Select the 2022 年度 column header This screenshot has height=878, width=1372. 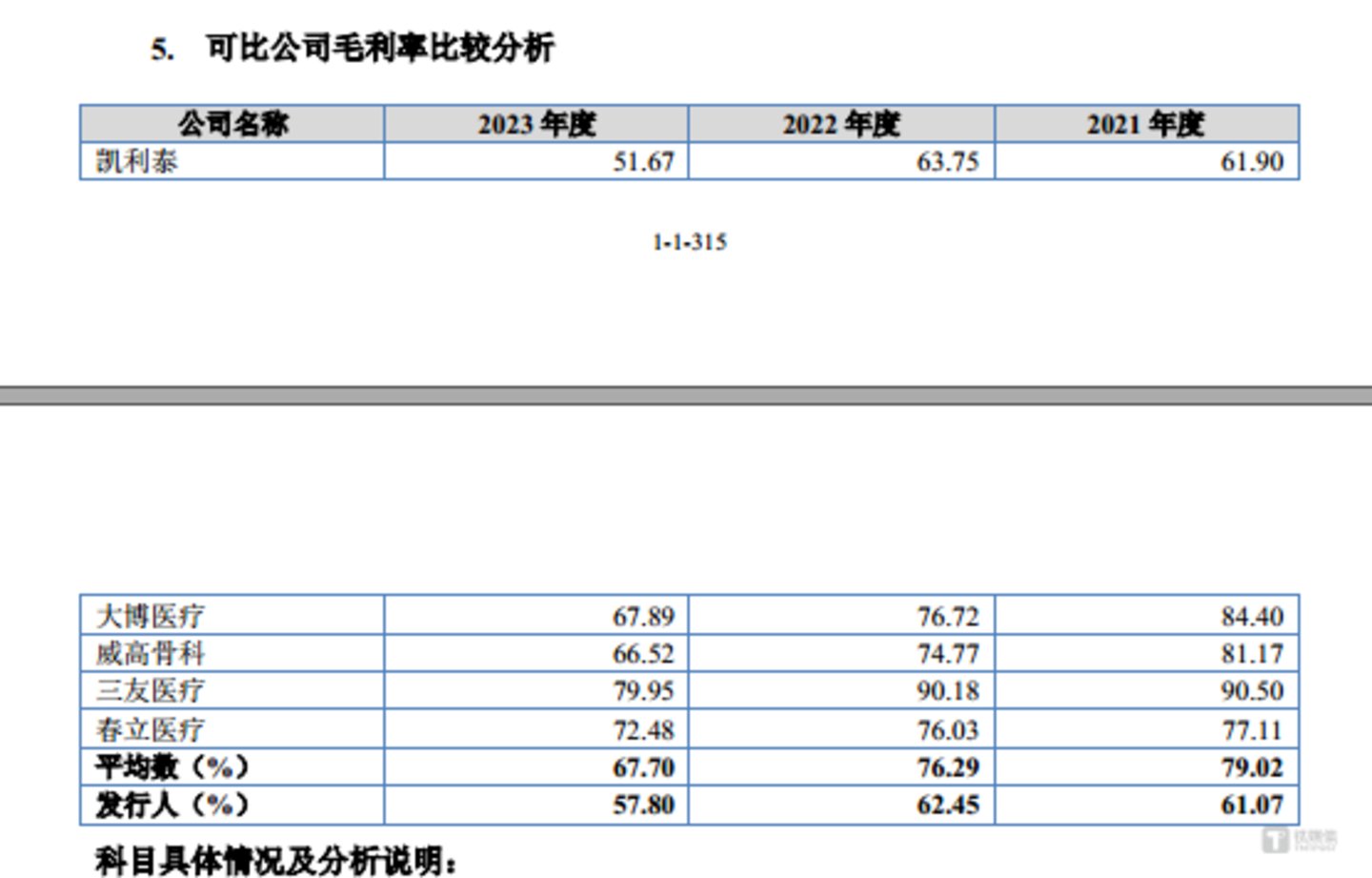pos(841,124)
